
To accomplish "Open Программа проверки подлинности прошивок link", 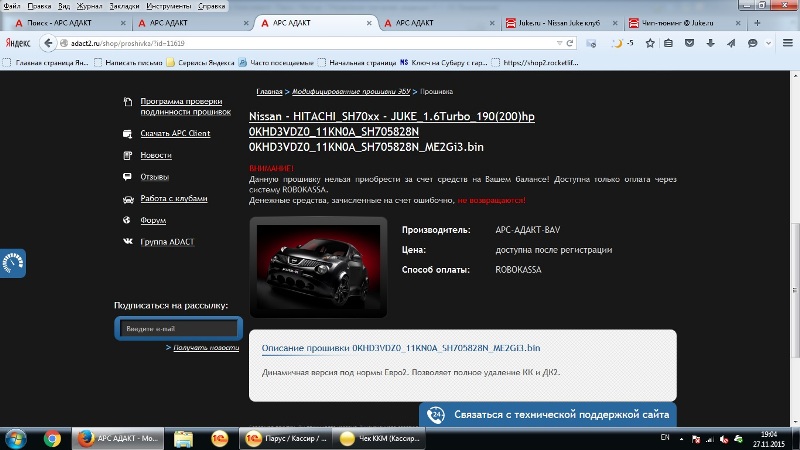I will pyautogui.click(x=186, y=107).
